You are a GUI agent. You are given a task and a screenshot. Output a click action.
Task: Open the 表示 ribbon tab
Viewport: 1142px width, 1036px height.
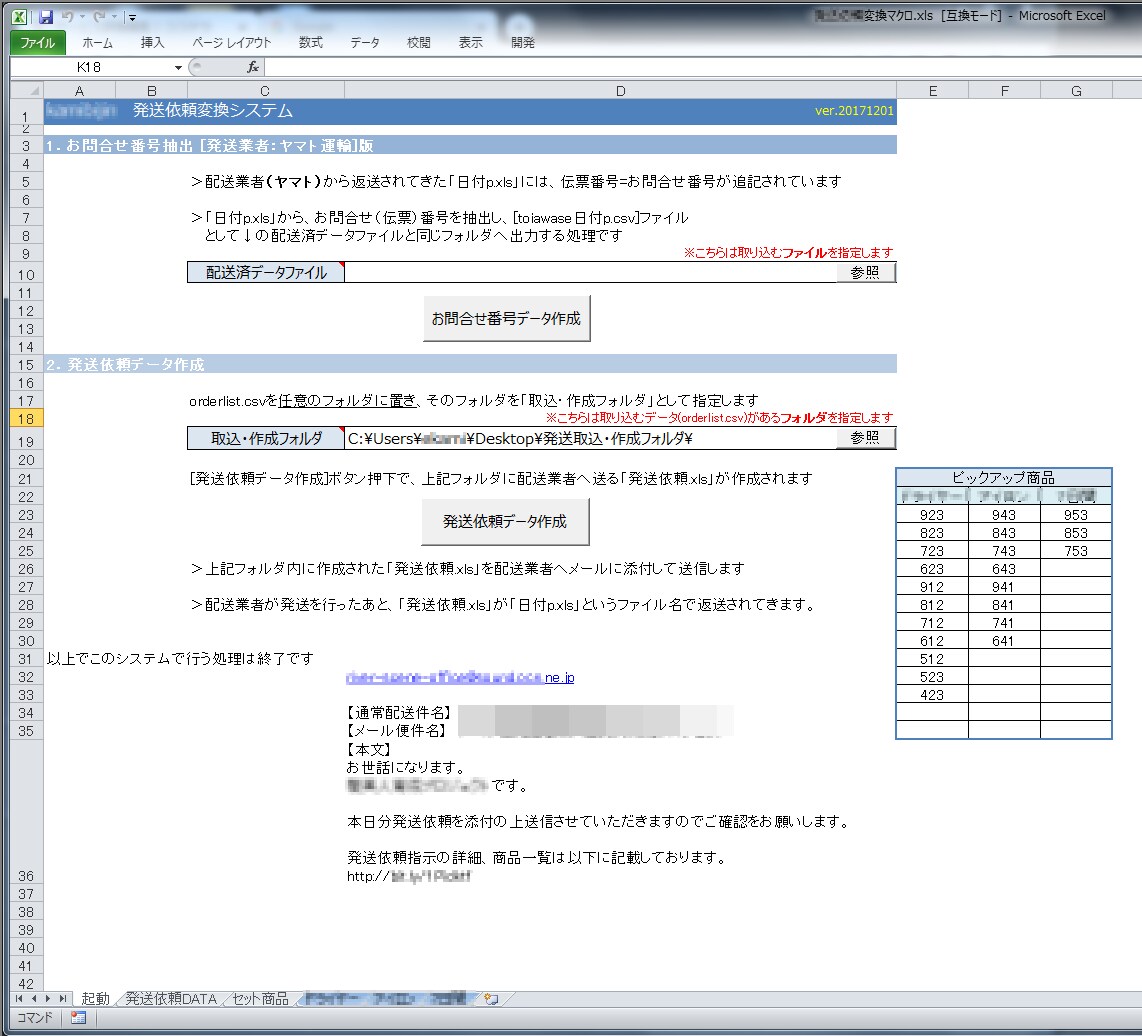[470, 43]
